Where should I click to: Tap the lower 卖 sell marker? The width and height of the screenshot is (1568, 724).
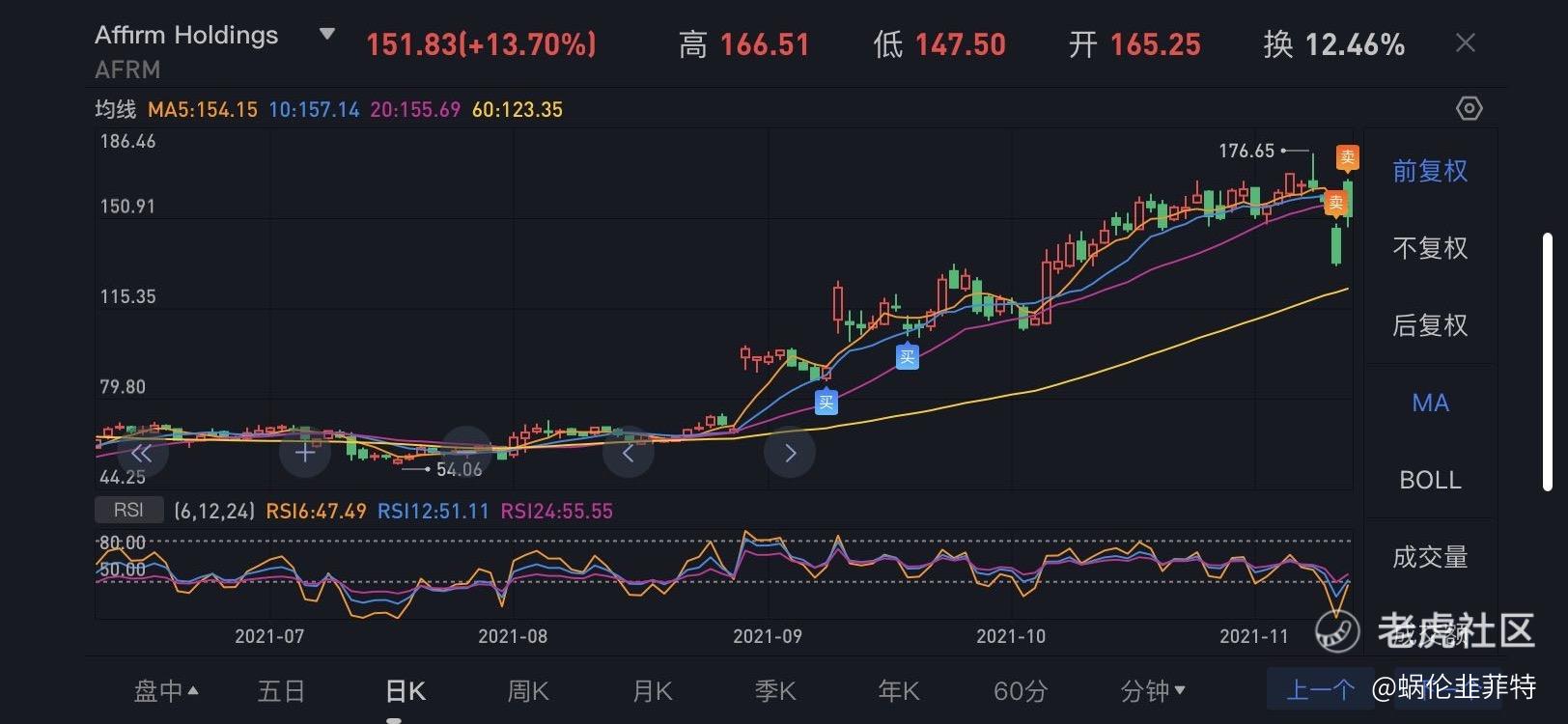(1335, 203)
